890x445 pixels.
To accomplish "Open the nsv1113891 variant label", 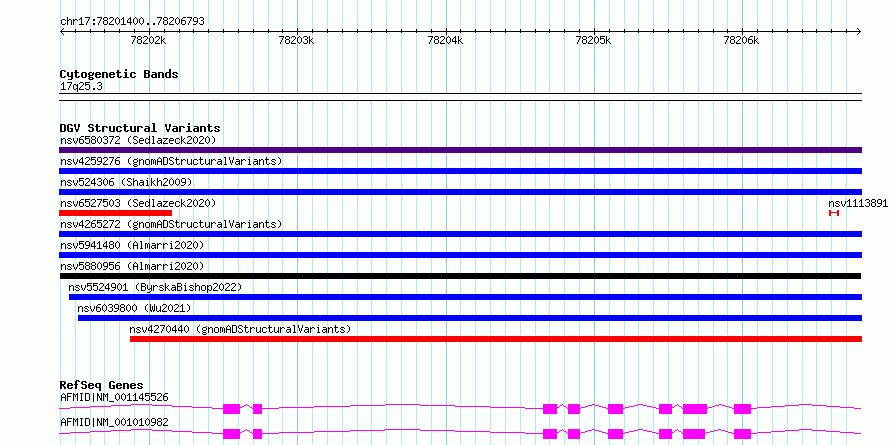I will (x=858, y=203).
